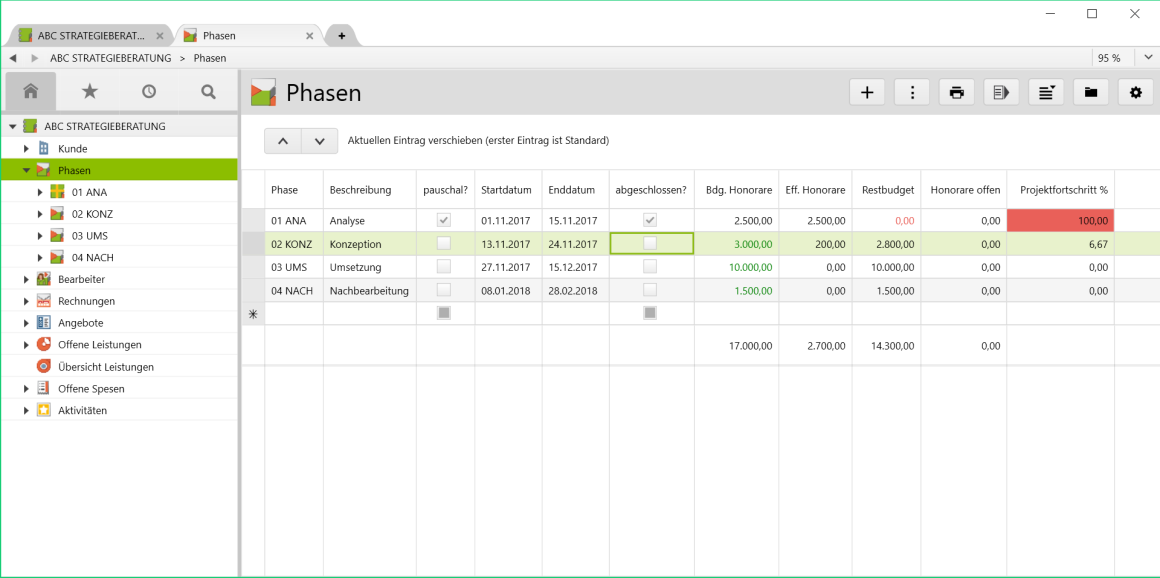Open the search magnifier tab in sidebar
The width and height of the screenshot is (1160, 578).
(208, 92)
